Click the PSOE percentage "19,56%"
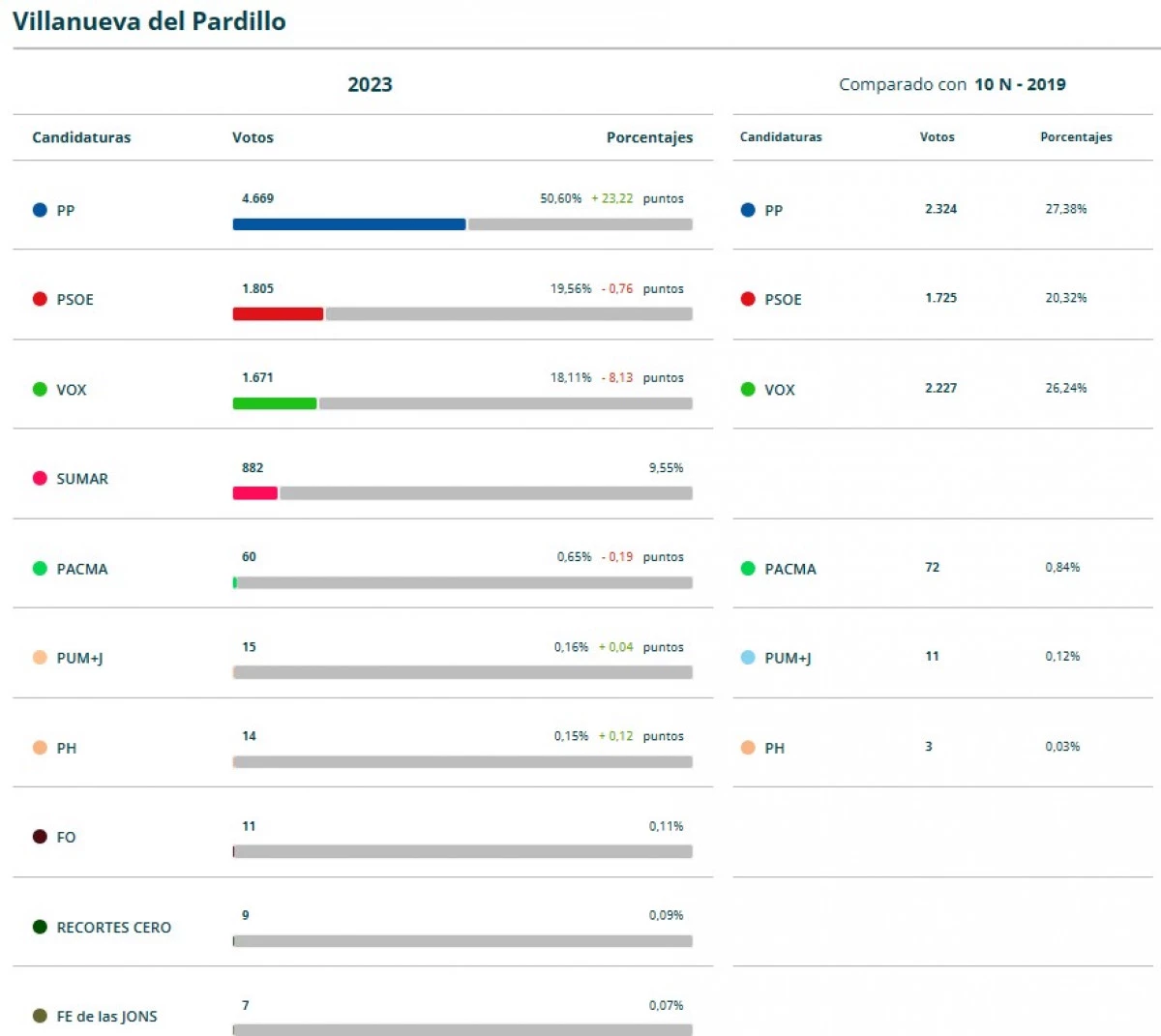 [x=571, y=288]
